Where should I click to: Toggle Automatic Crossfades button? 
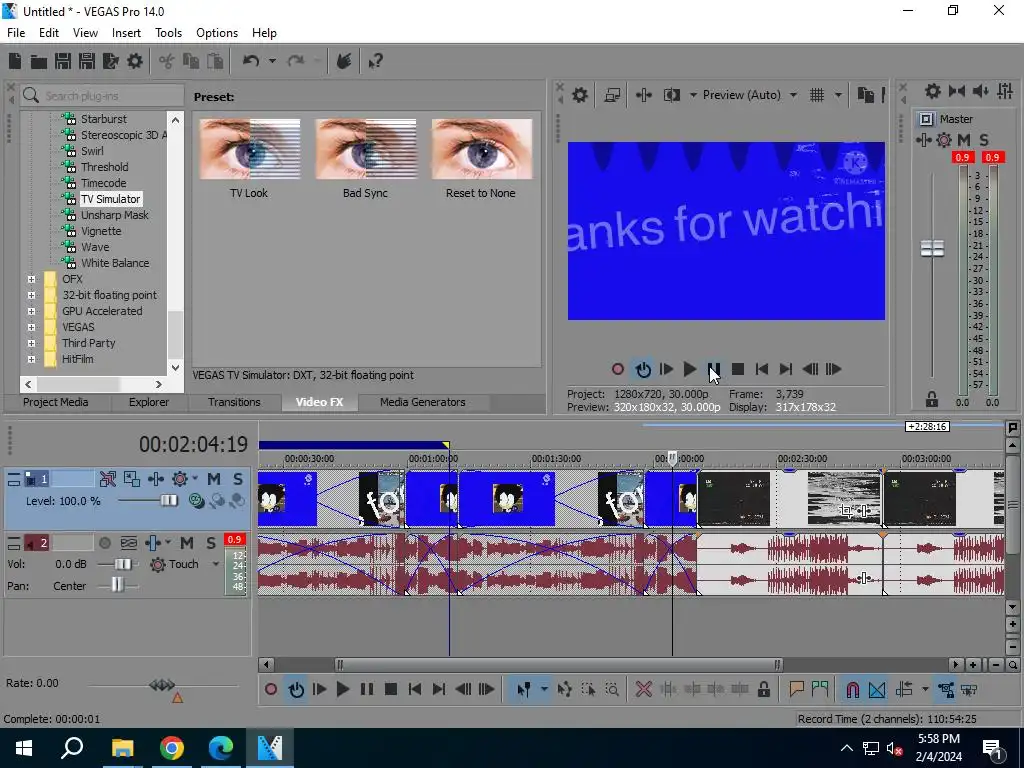877,689
